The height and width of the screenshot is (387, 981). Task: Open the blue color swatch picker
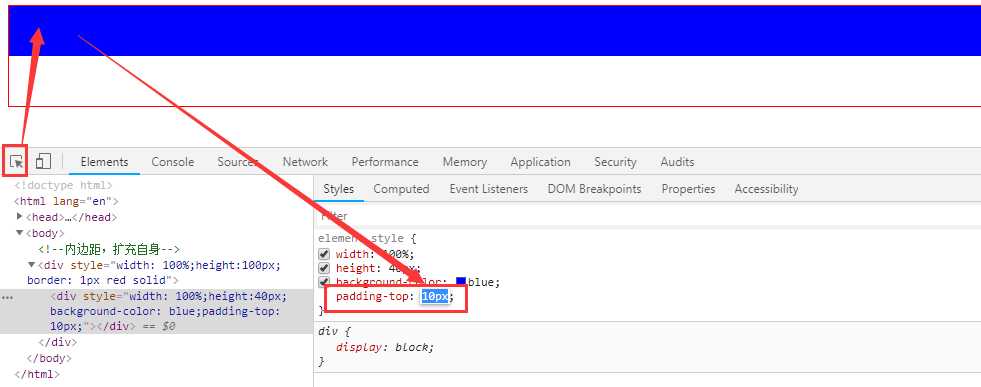point(461,282)
